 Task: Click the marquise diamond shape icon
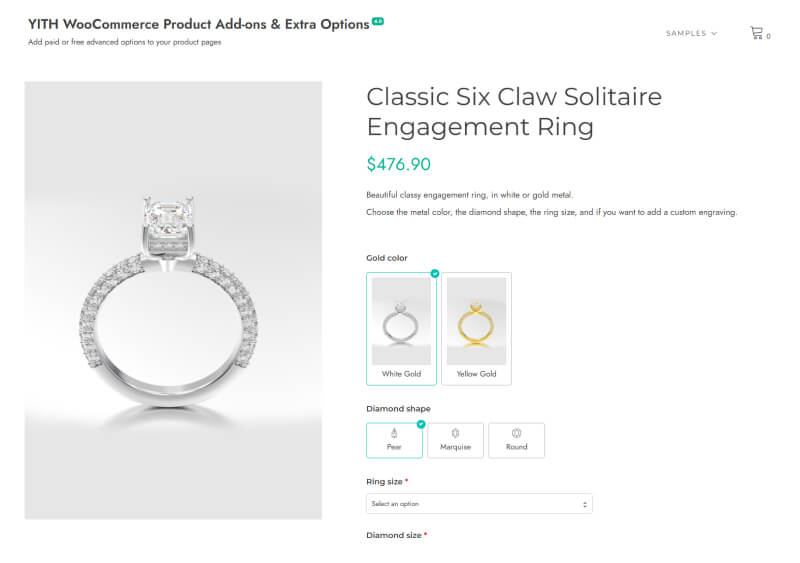click(x=455, y=433)
